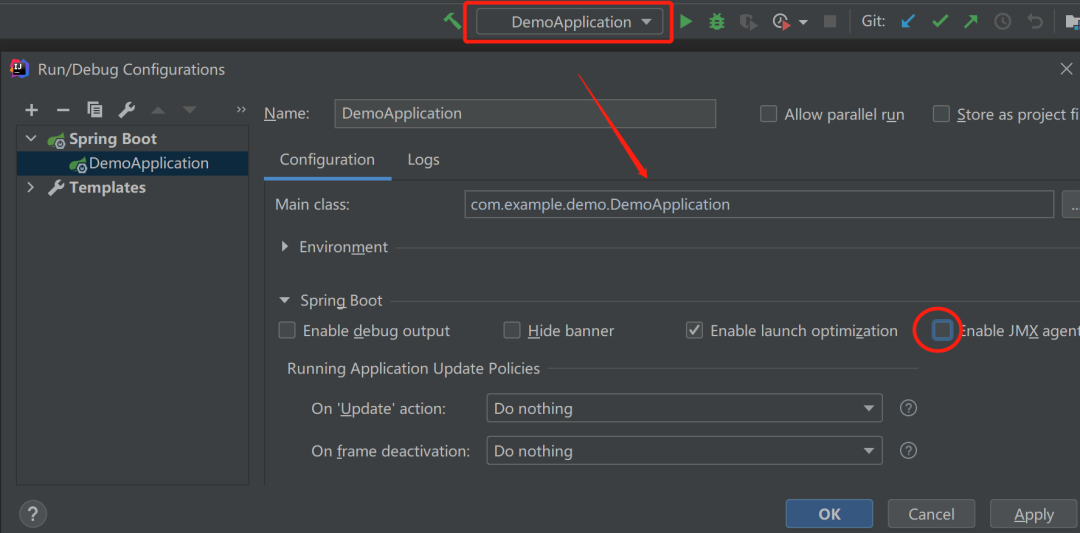Select DemoApplication in the configuration tree
Viewport: 1080px width, 533px height.
pos(133,163)
